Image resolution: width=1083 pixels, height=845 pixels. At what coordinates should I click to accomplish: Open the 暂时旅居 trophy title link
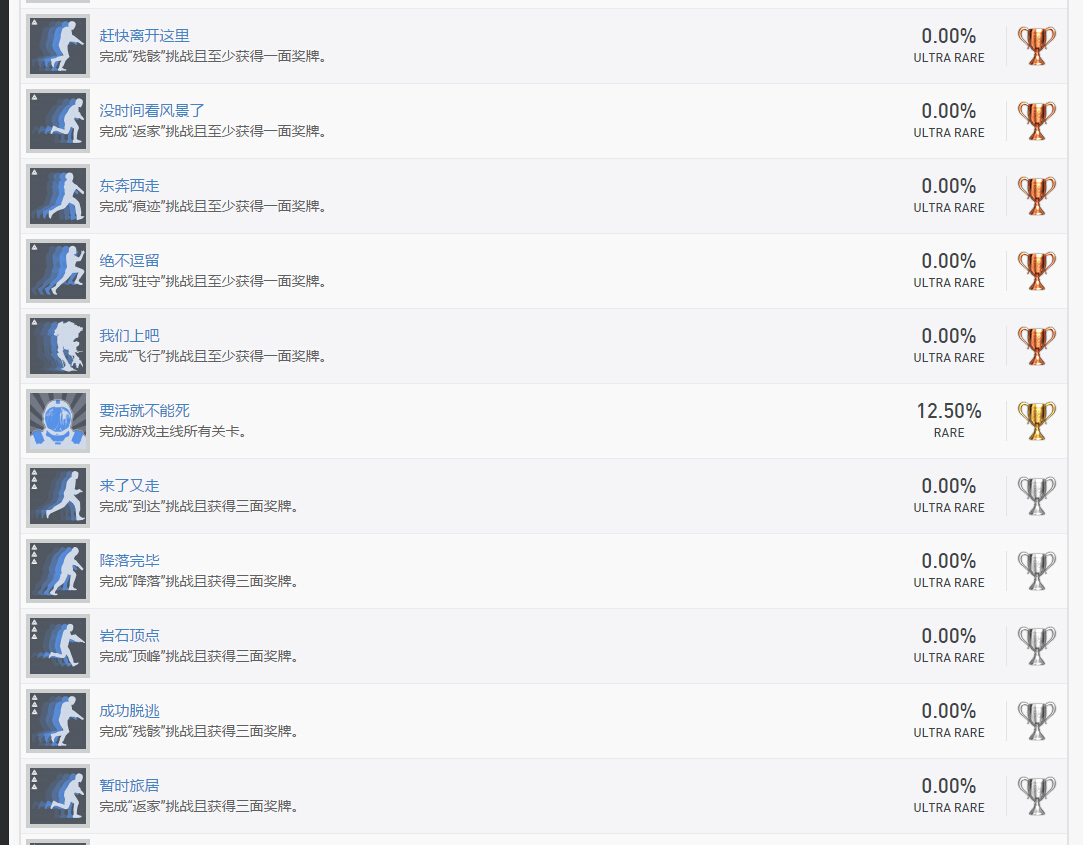129,786
